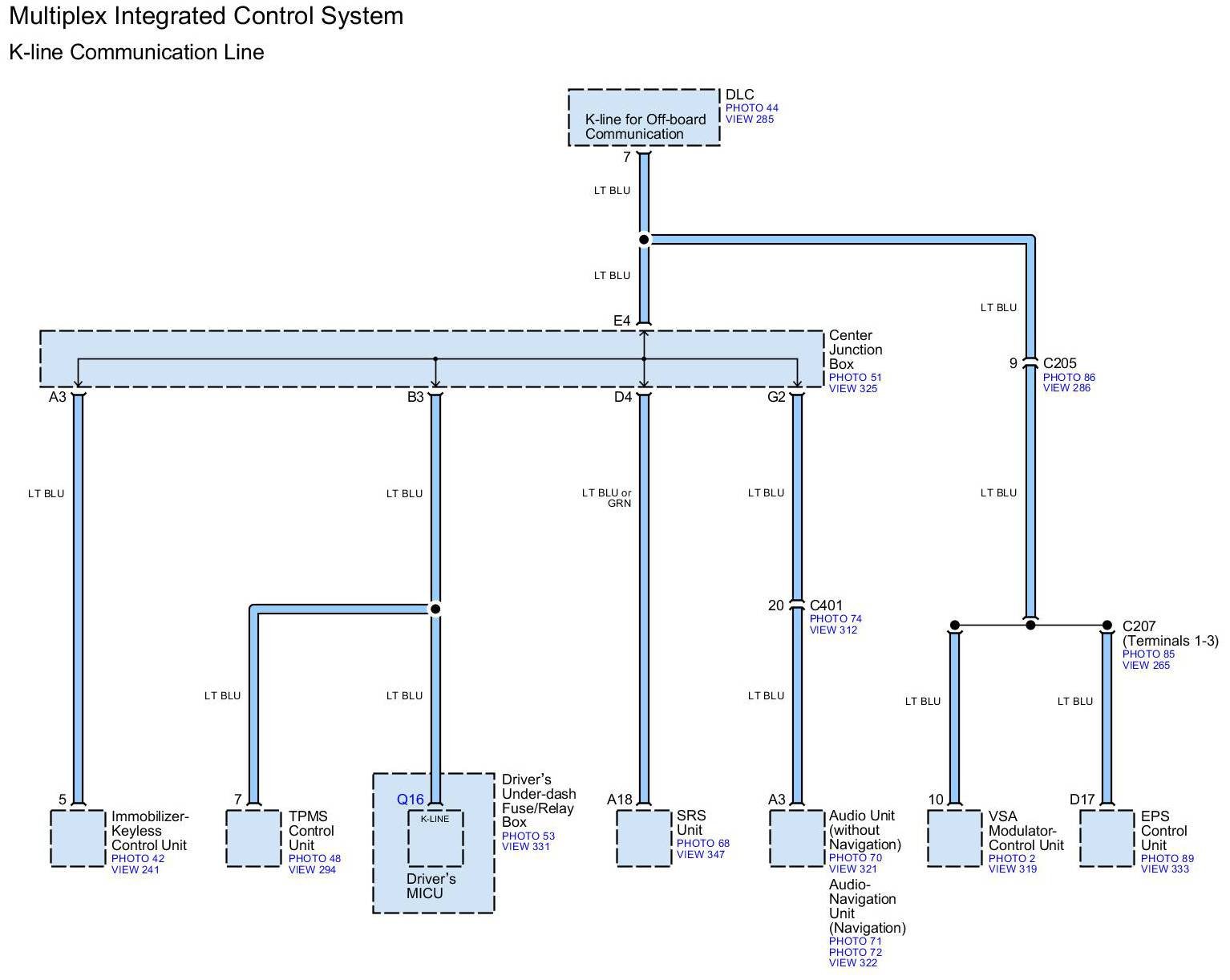Click the Q16 reference in the MICU box
Image resolution: width=1230 pixels, height=980 pixels.
coord(410,800)
